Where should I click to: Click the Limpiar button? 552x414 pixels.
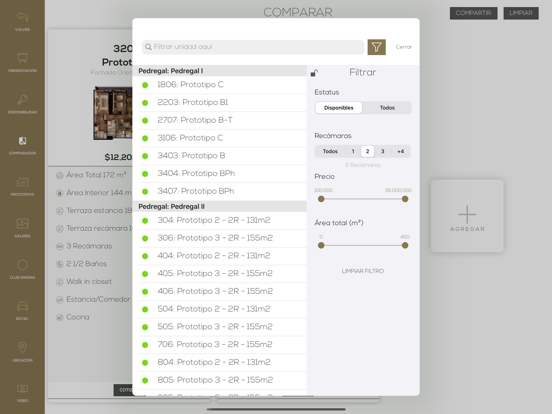point(521,13)
